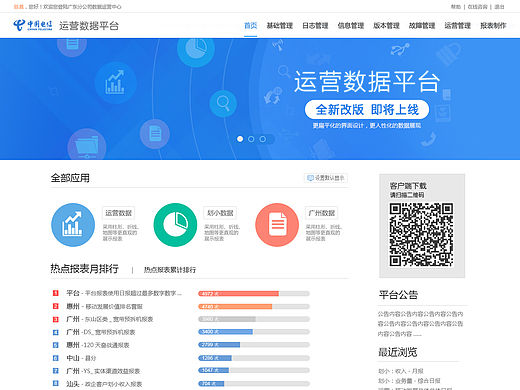Switch to 热点报表月排行 tab

(84, 269)
